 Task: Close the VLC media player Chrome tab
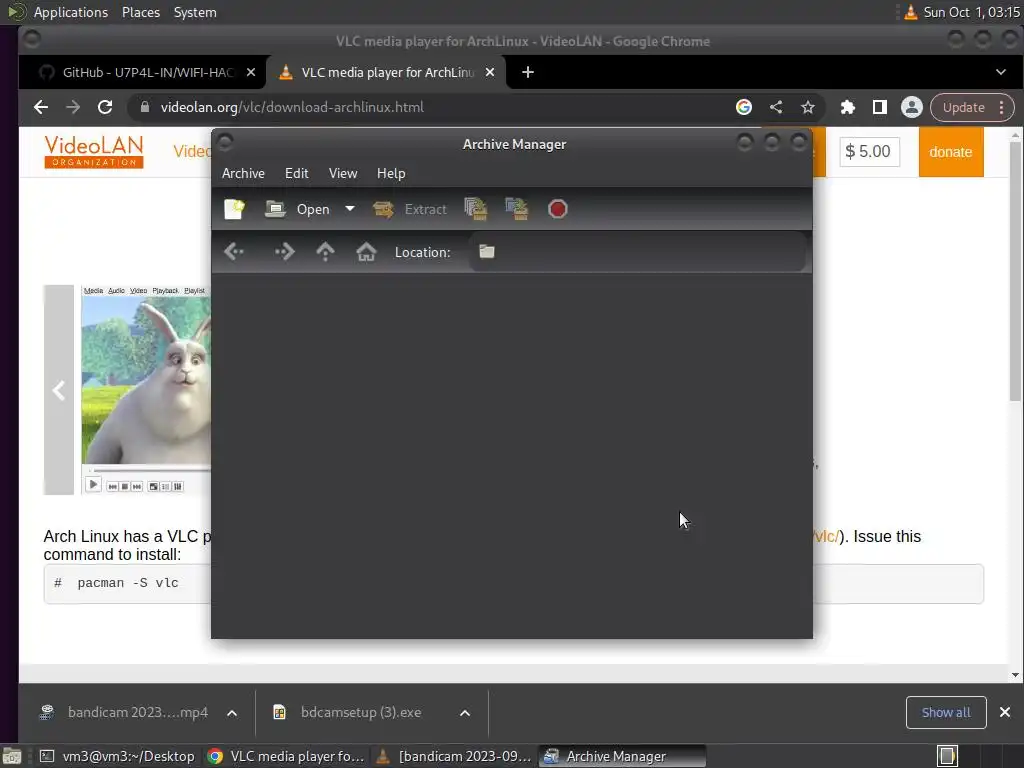tap(490, 72)
